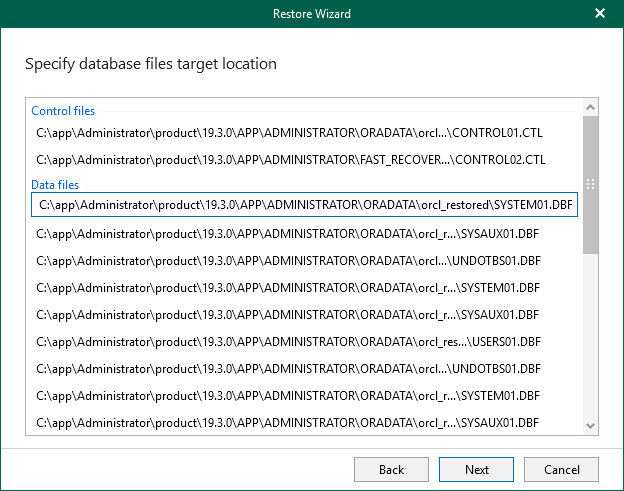
Task: Click the editable orcl_restored\SYSTEM01.DBF path field
Action: click(304, 205)
